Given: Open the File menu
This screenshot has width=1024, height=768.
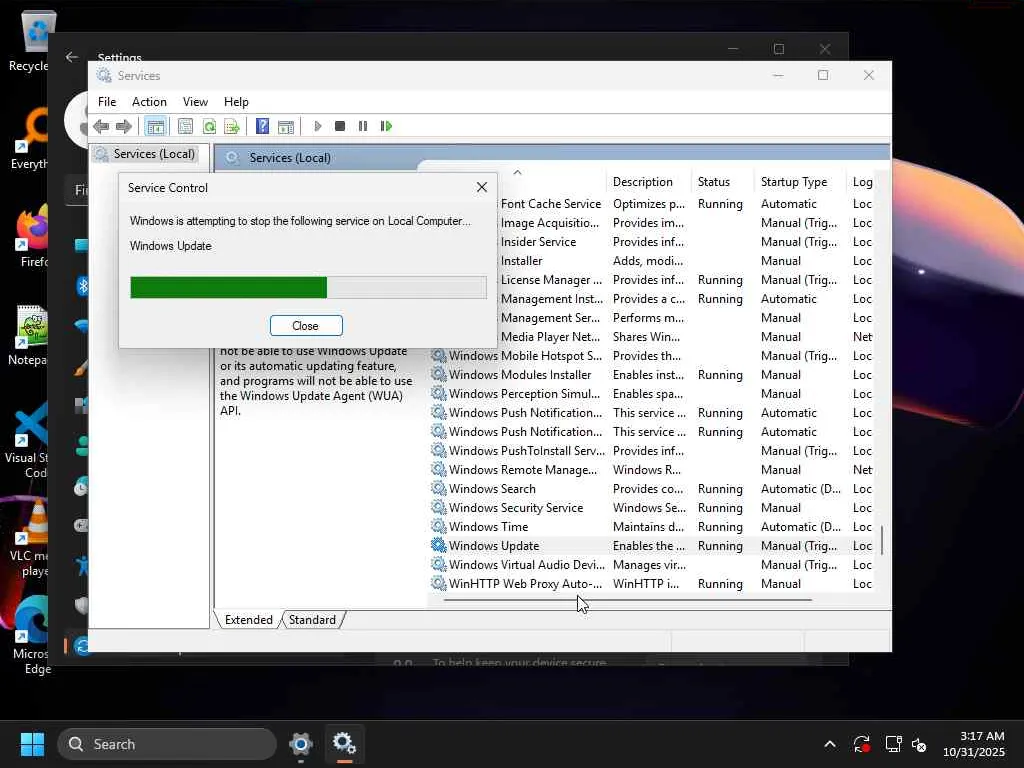Looking at the screenshot, I should [107, 102].
